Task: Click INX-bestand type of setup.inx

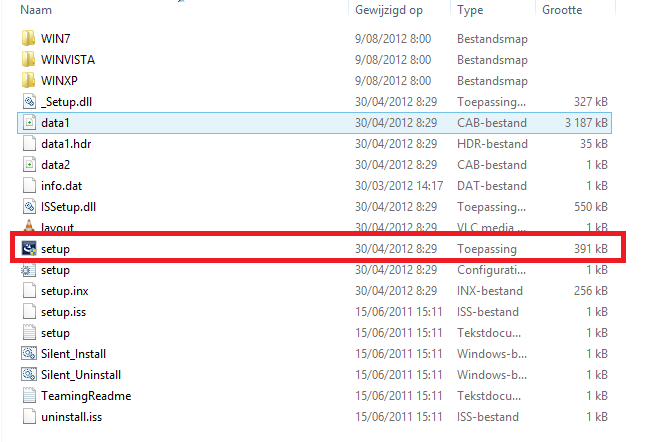Action: 490,291
